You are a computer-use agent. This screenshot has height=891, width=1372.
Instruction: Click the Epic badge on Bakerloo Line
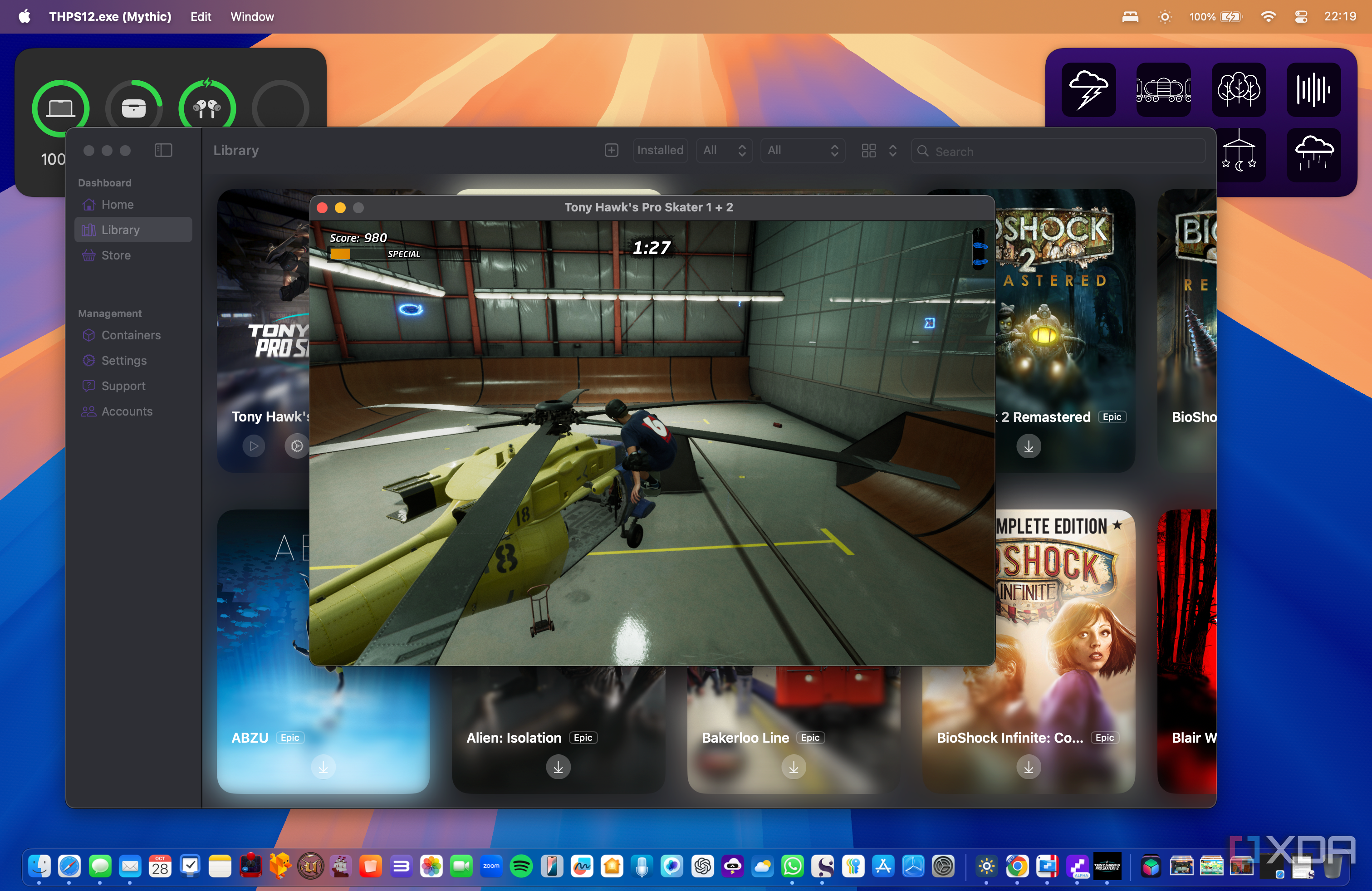click(x=810, y=737)
